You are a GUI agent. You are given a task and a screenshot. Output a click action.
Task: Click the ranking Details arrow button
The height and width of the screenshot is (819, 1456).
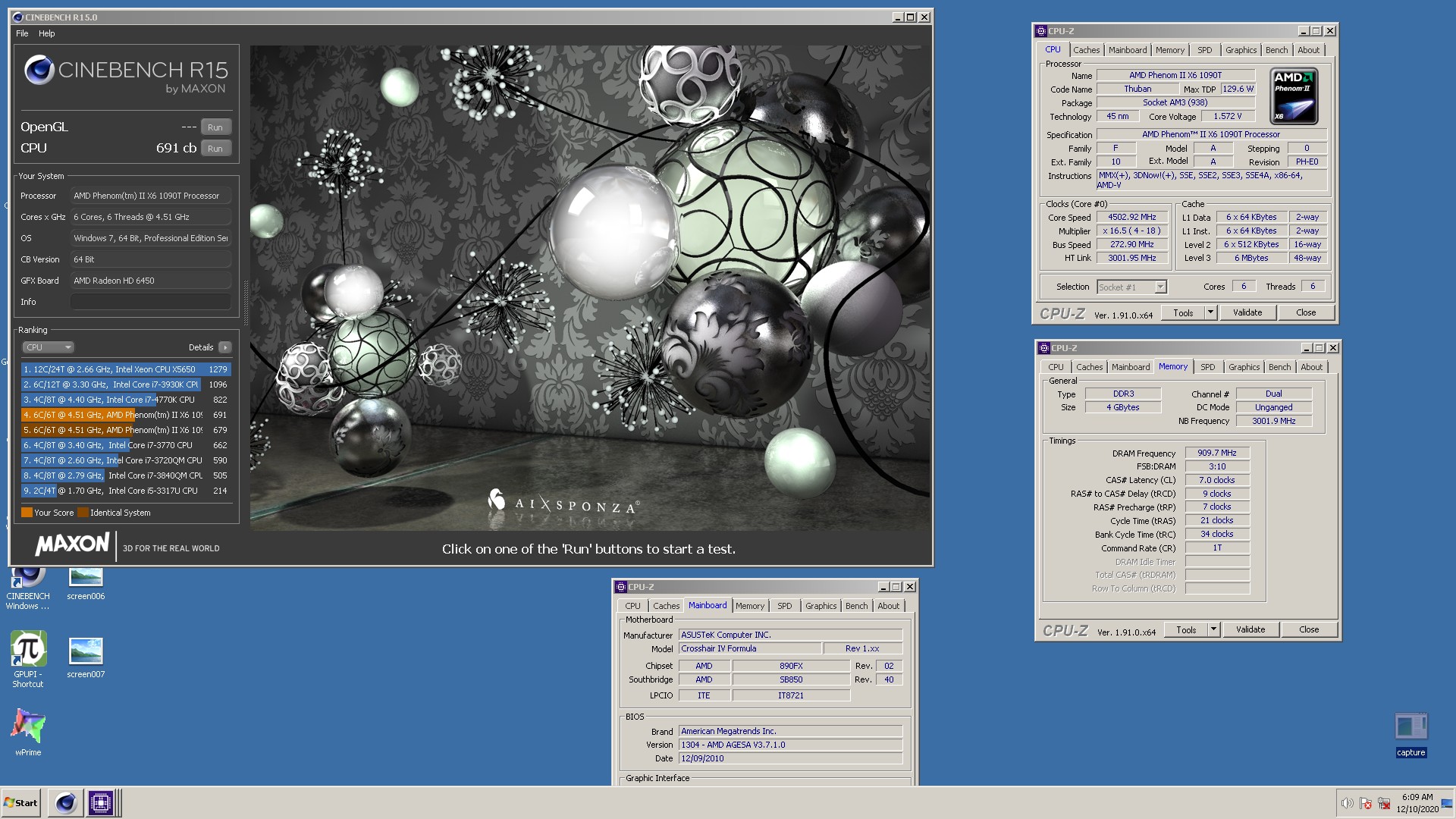(224, 347)
